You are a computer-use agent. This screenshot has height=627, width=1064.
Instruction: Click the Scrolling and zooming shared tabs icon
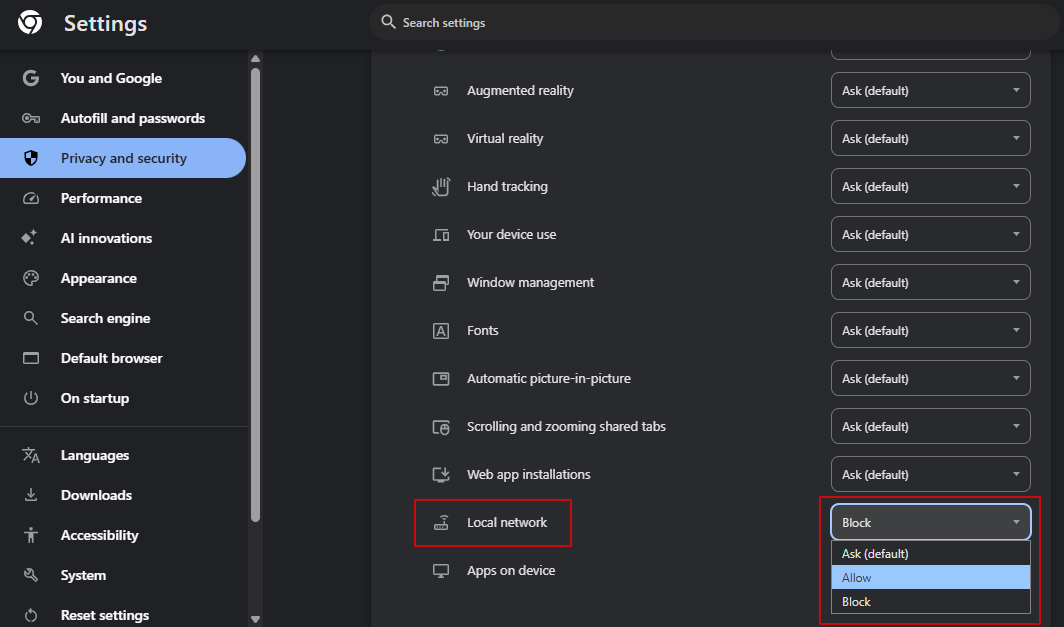(x=441, y=427)
